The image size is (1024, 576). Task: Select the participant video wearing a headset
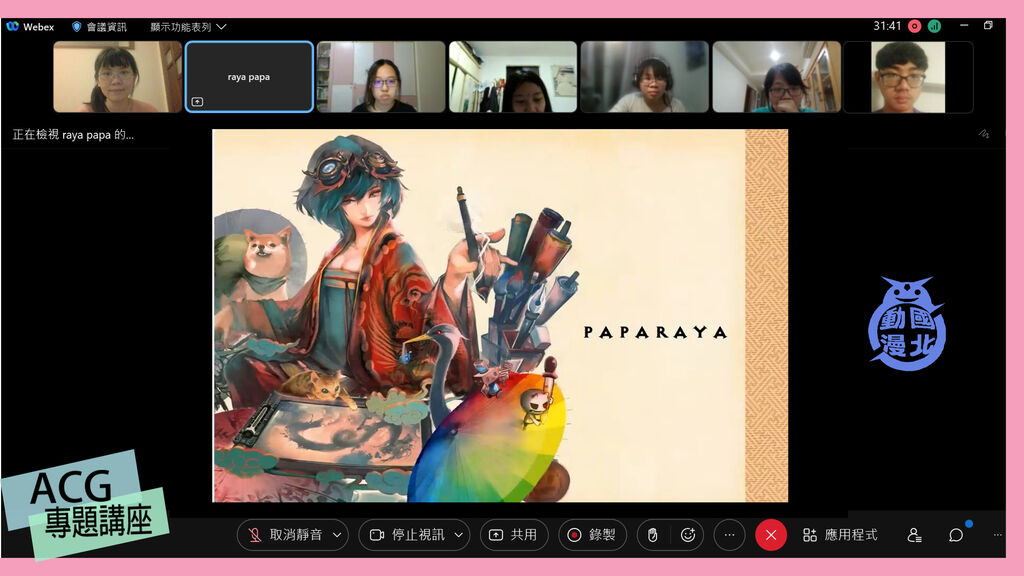[645, 76]
